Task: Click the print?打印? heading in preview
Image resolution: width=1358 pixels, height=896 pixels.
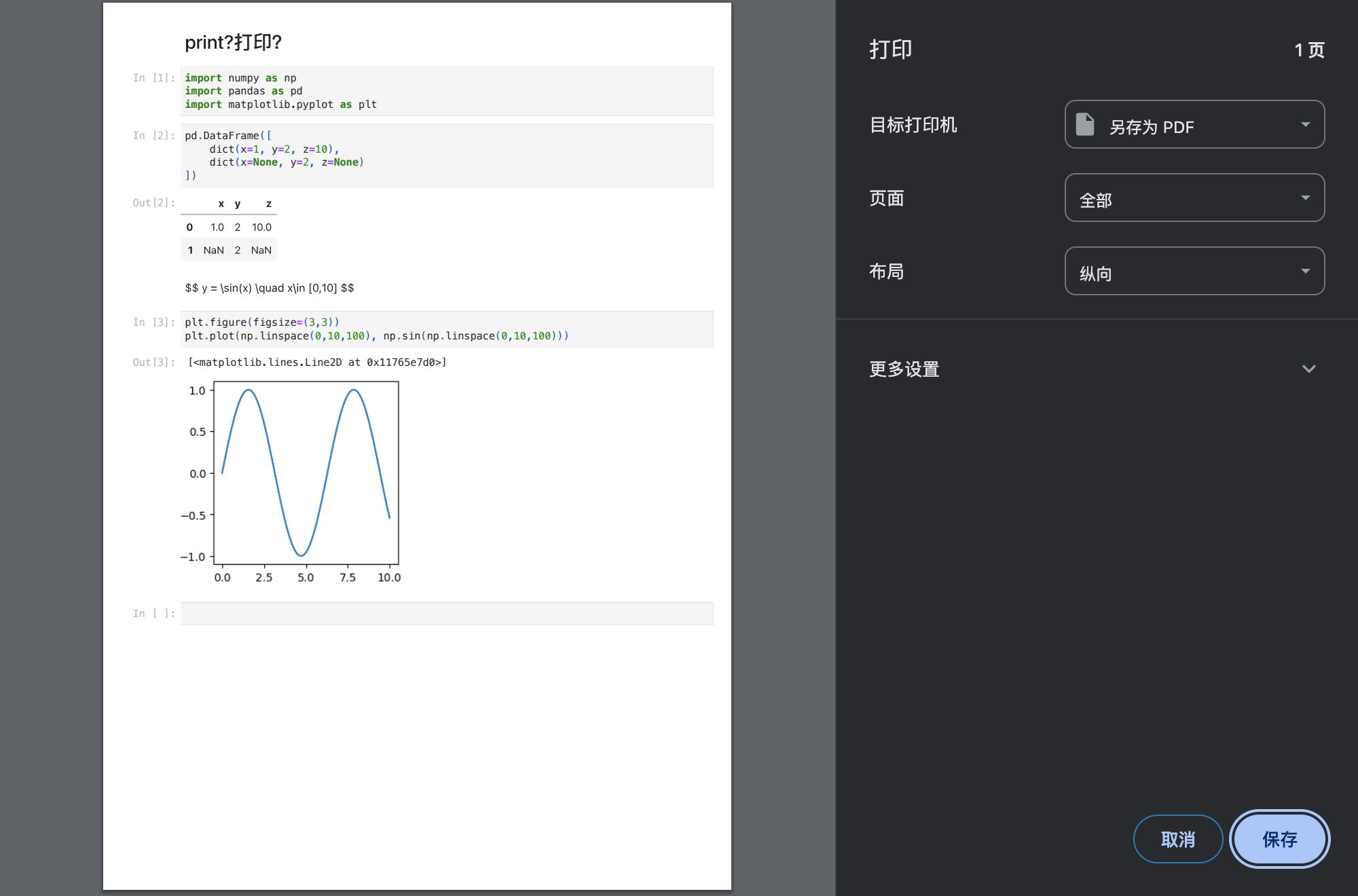Action: [233, 43]
